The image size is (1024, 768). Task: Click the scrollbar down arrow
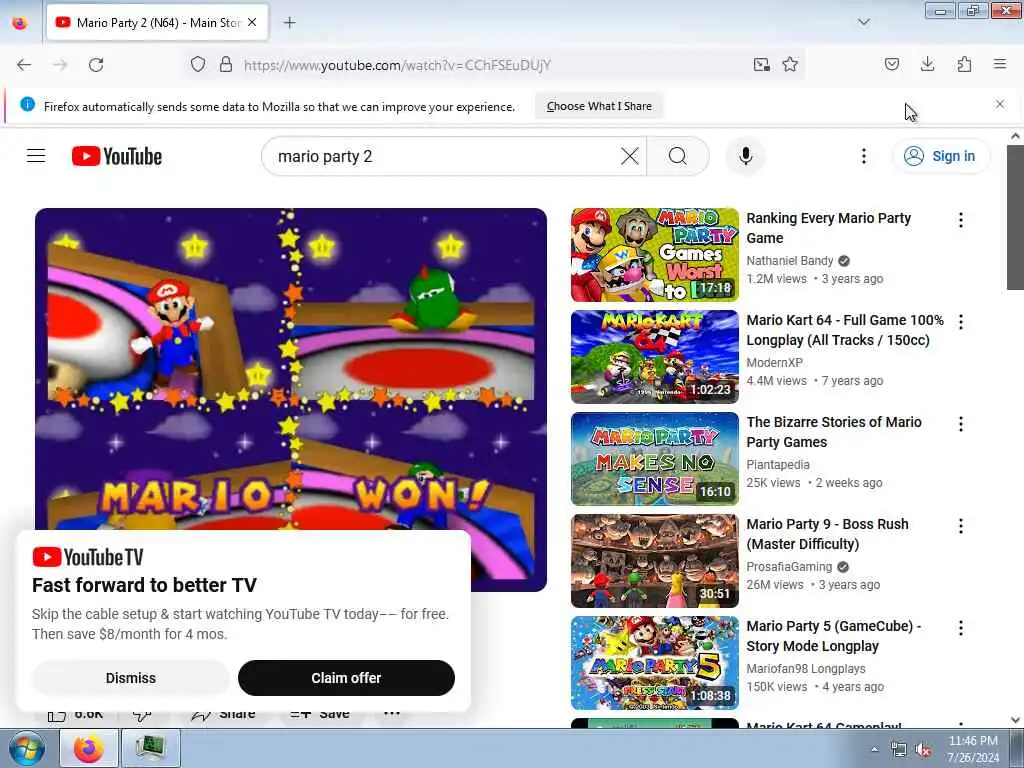click(1015, 720)
